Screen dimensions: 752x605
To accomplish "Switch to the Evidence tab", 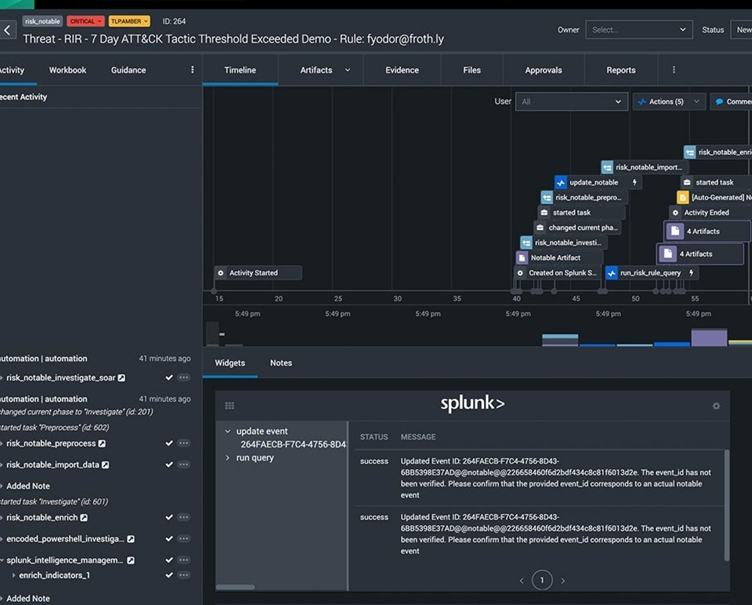I will pos(402,70).
